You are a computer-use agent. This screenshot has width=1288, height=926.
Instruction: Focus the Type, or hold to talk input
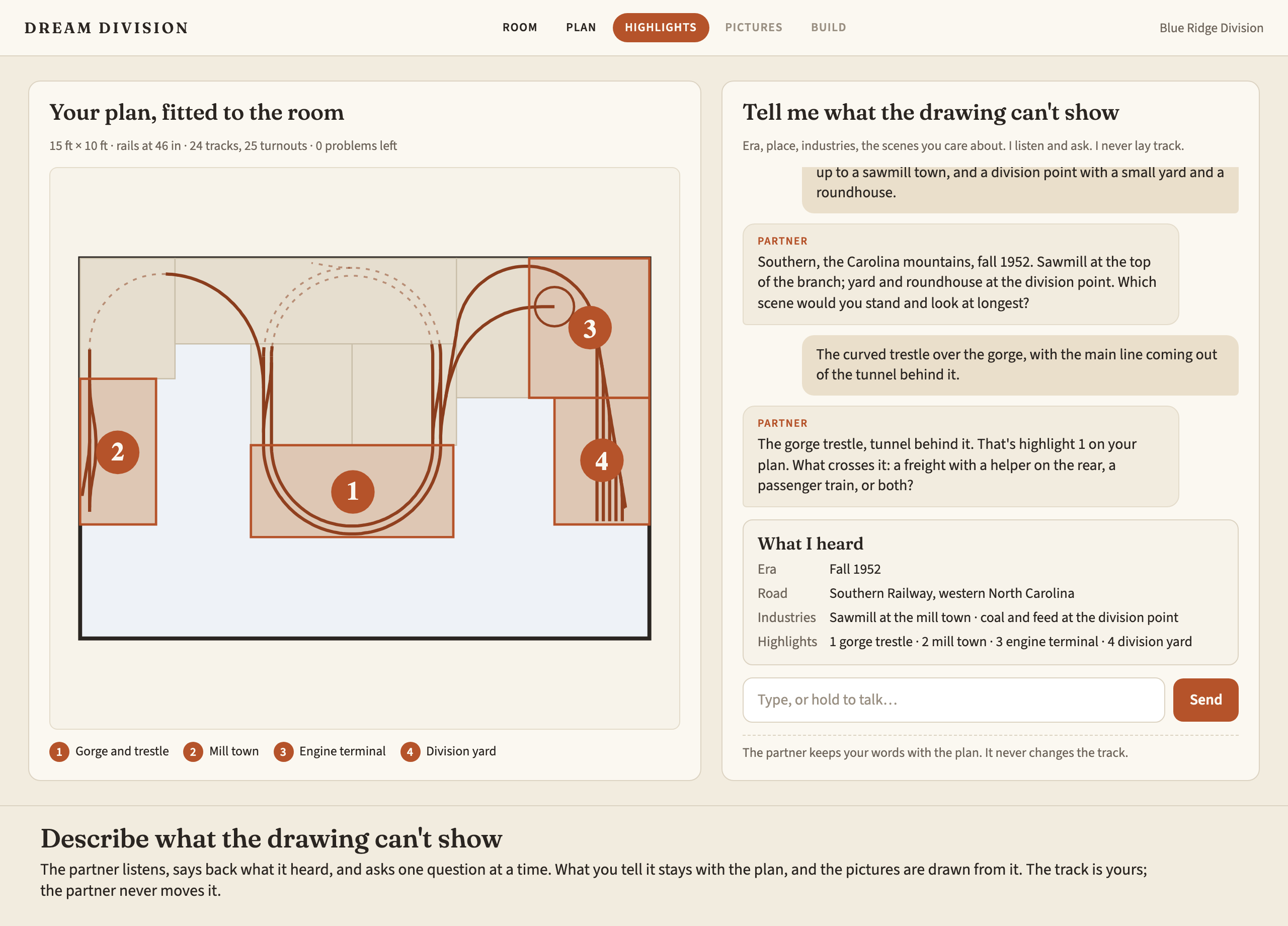953,700
